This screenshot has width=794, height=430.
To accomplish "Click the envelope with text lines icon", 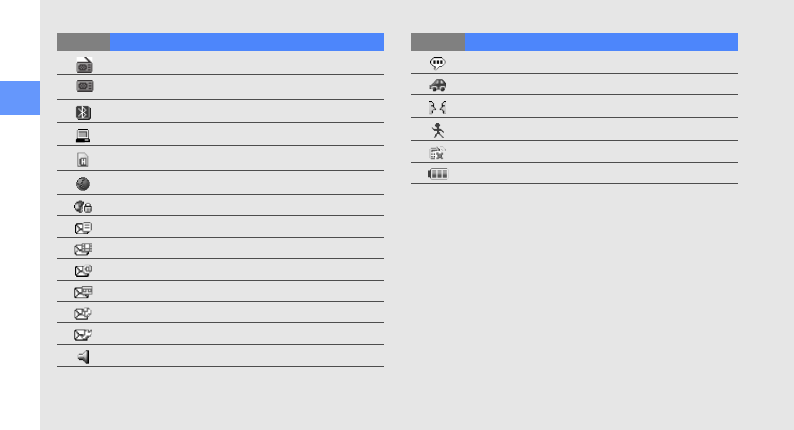I will click(x=83, y=228).
